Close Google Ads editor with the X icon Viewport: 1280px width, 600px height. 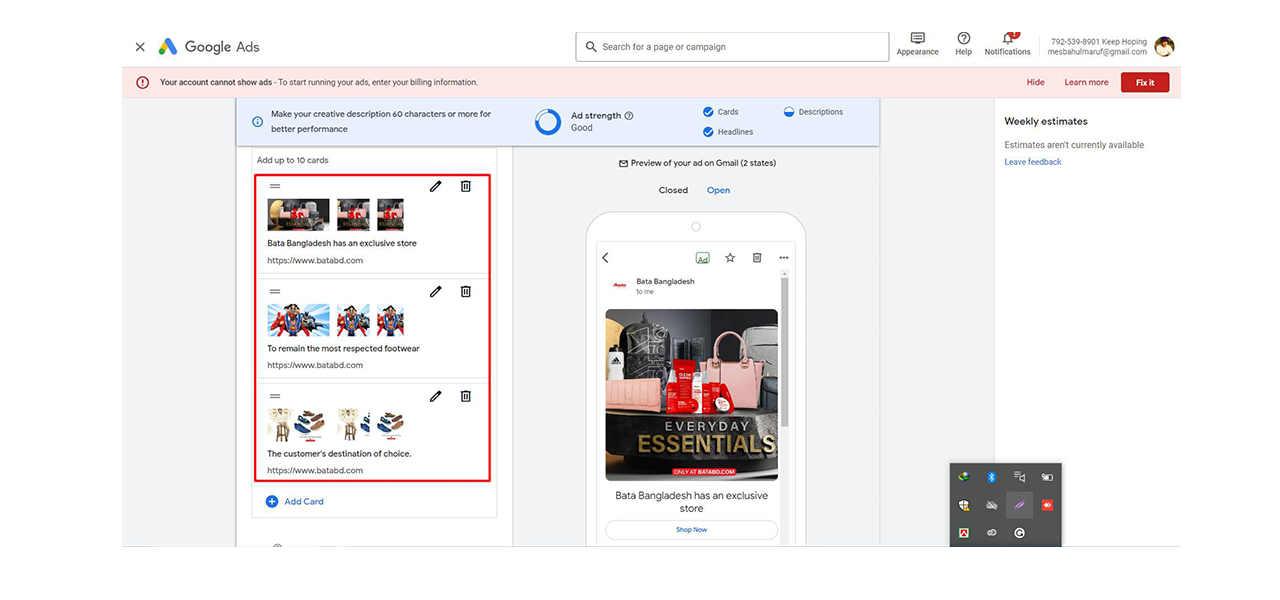coord(140,47)
